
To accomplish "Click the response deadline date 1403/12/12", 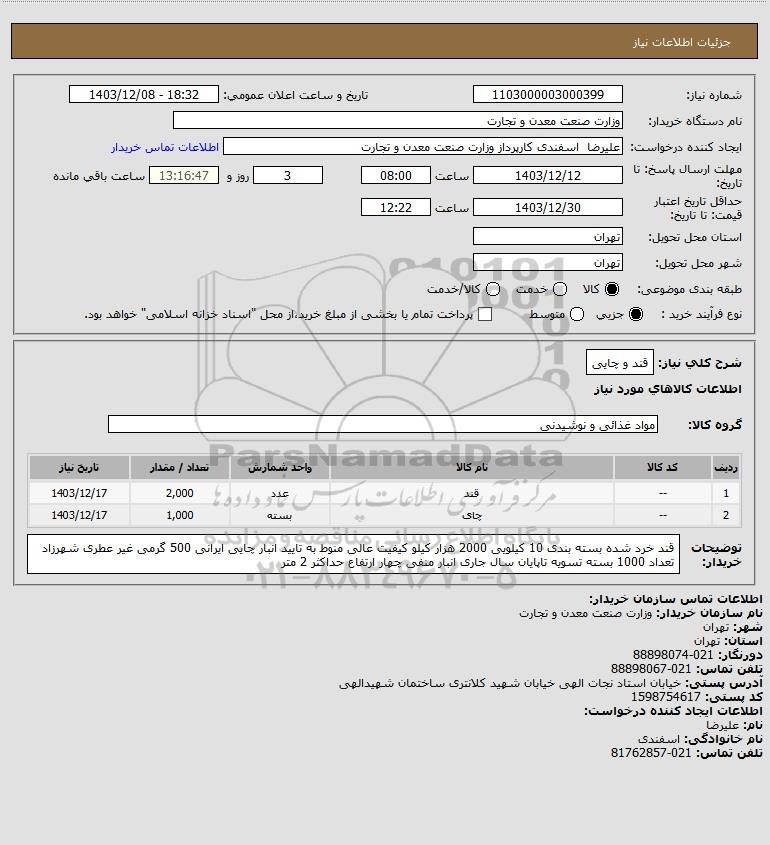I will pos(547,175).
